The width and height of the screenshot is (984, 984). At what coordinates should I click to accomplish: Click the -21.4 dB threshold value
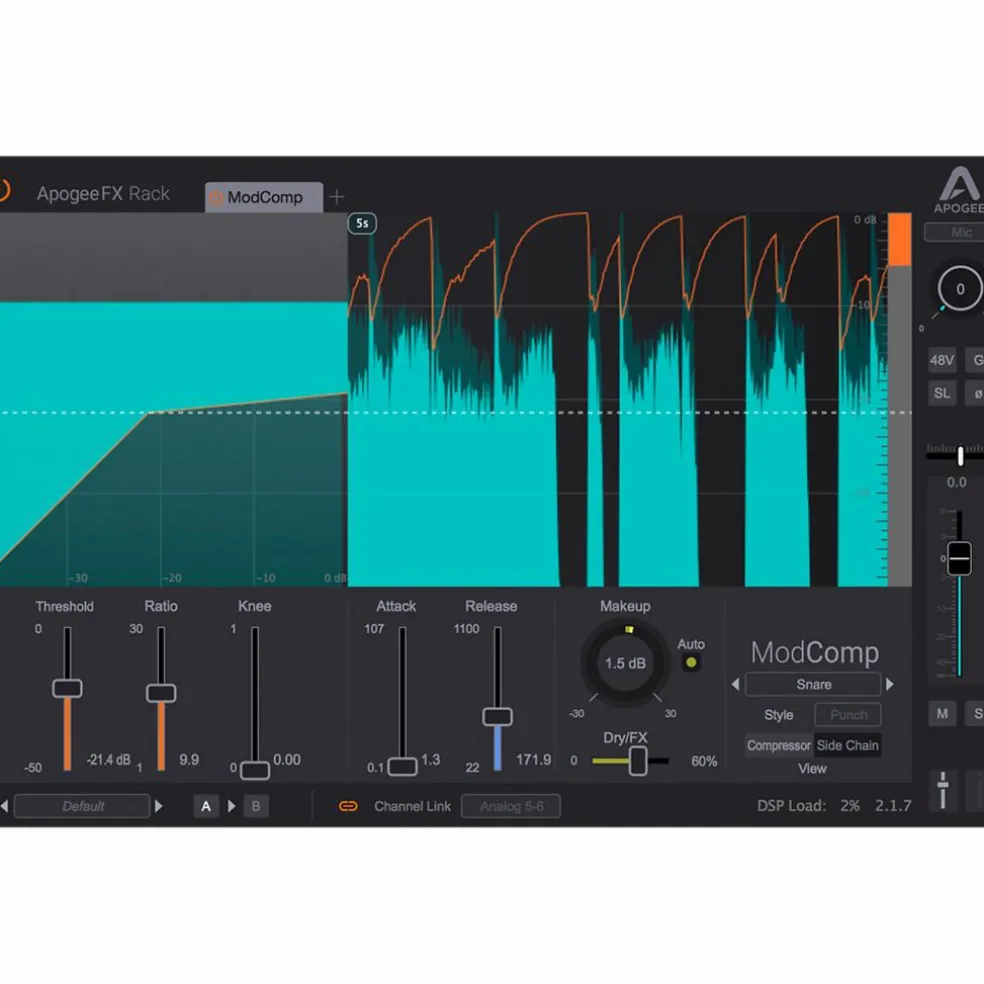[x=109, y=760]
